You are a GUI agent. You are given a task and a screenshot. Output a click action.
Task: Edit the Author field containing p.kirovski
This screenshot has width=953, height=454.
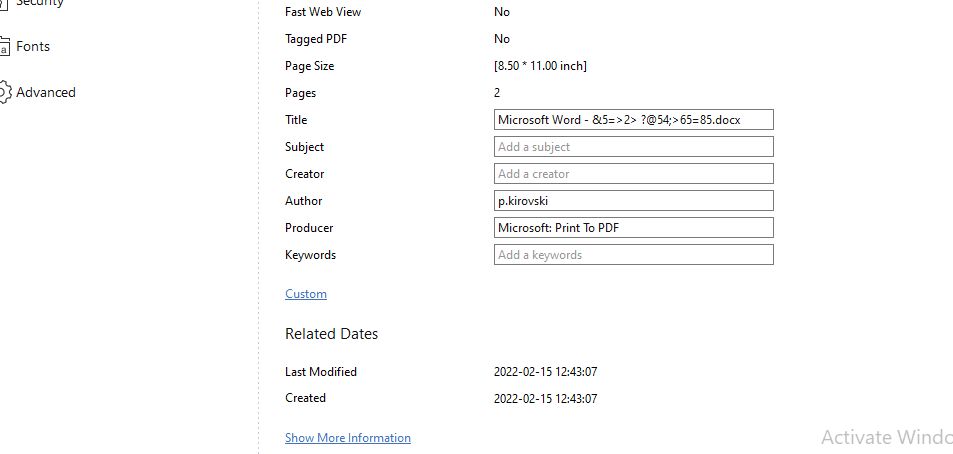633,201
